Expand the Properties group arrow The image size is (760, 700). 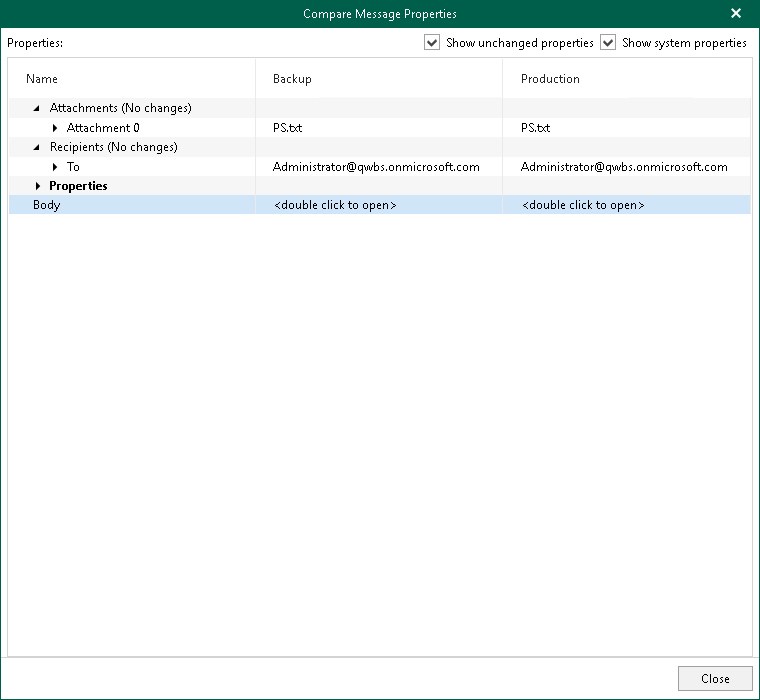pyautogui.click(x=38, y=186)
